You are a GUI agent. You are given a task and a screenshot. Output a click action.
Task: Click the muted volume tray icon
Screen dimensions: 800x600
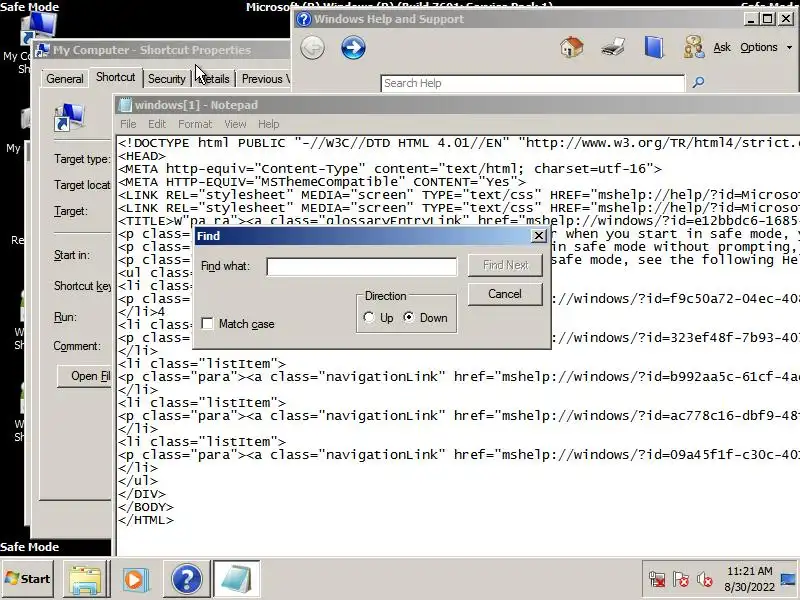click(x=705, y=579)
